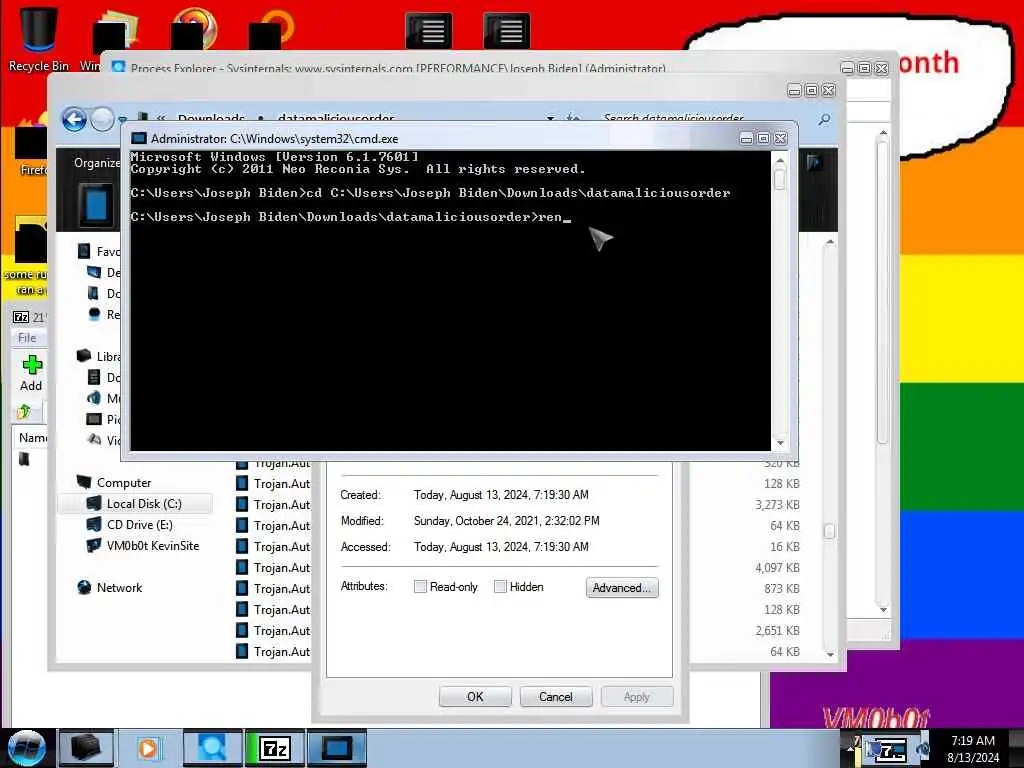Open the Explorer address bar dropdown arrow
This screenshot has width=1024, height=768.
(x=551, y=119)
